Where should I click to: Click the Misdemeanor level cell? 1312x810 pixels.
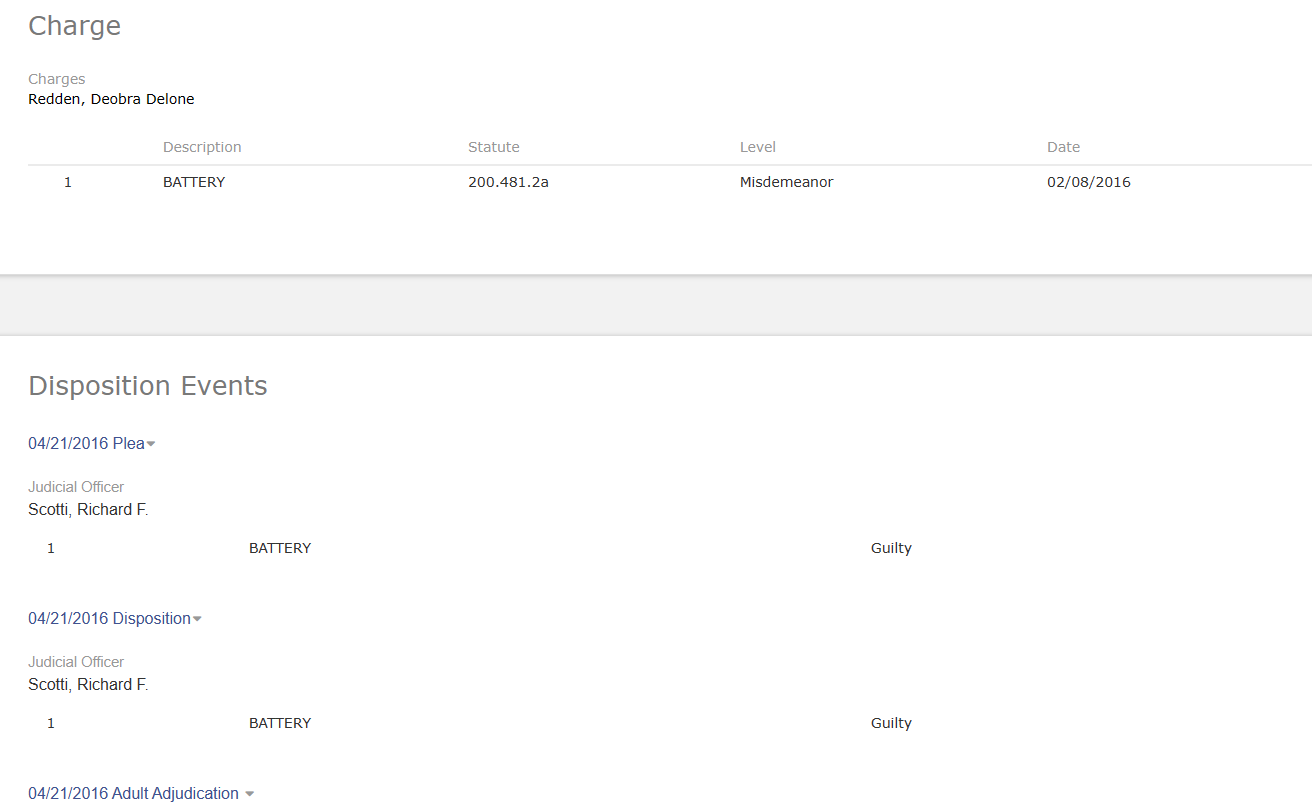point(786,182)
